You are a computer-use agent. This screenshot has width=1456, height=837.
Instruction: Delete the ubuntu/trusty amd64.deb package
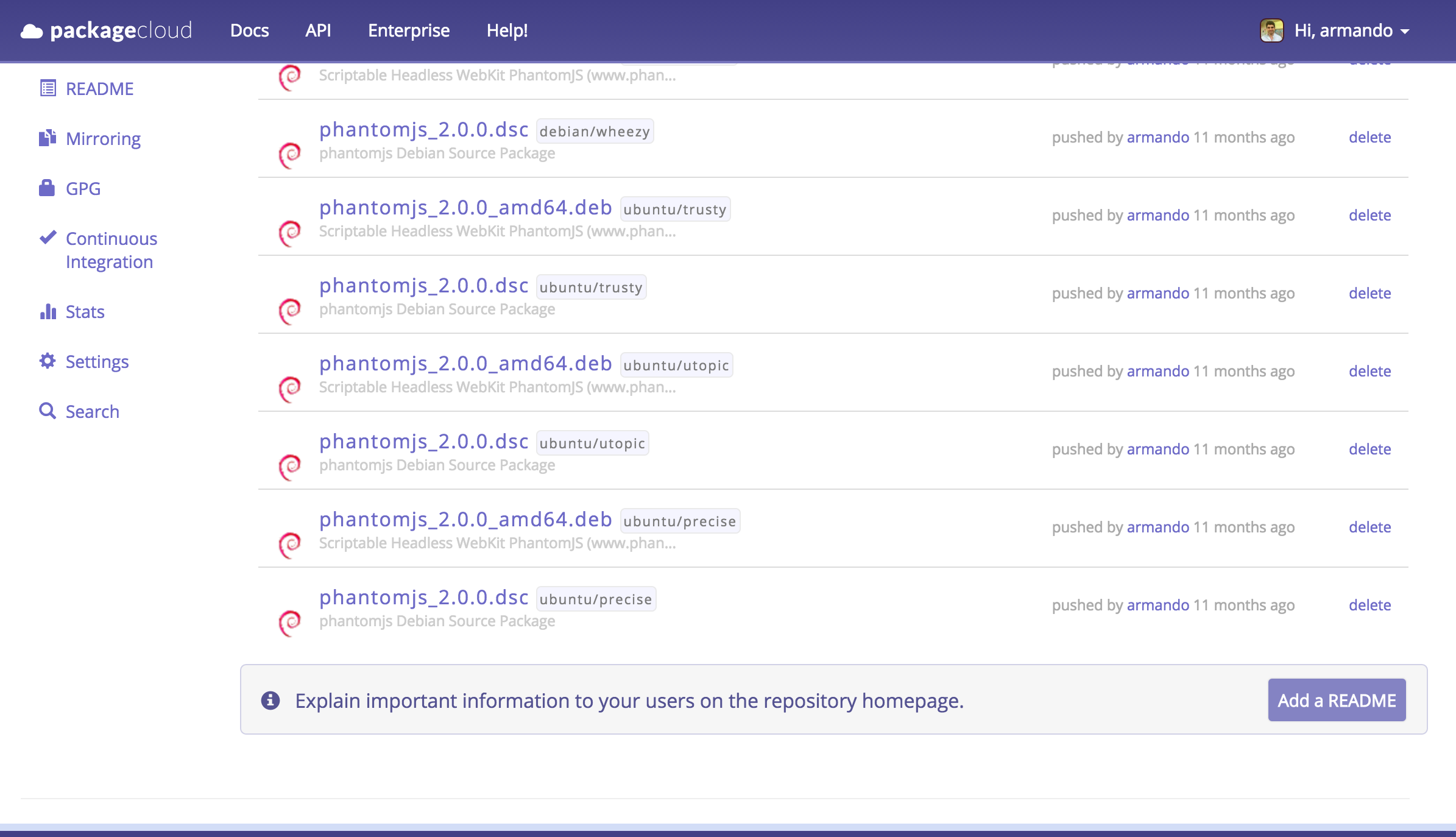(1369, 215)
